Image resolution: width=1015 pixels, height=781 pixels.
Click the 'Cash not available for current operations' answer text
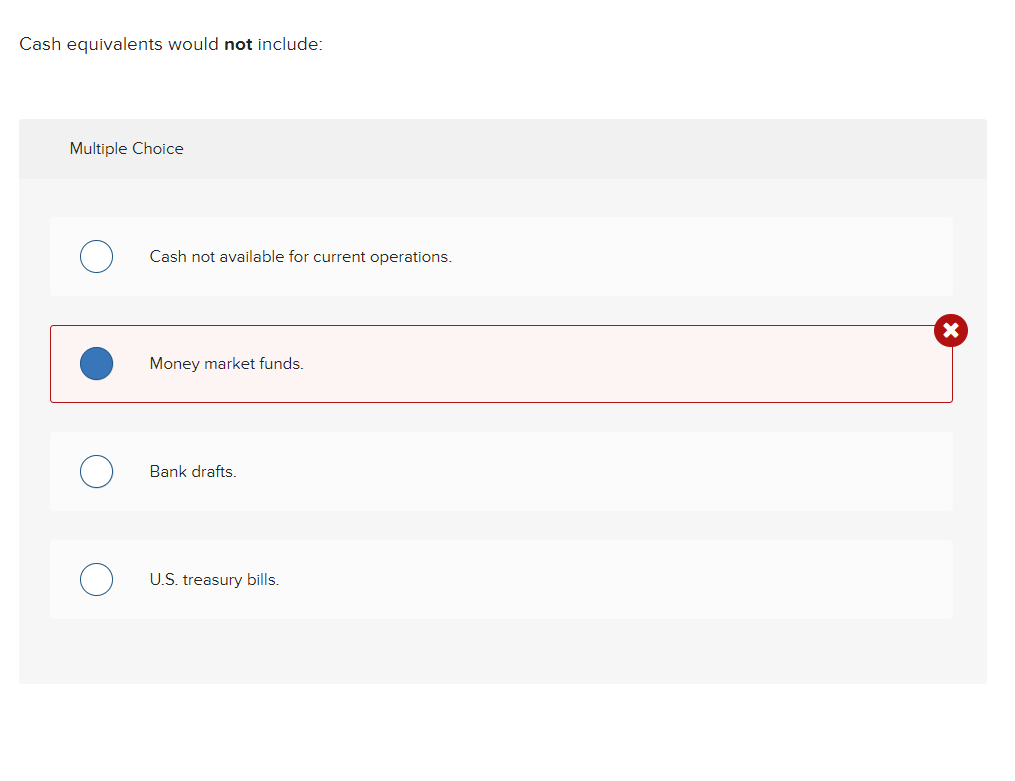[300, 256]
